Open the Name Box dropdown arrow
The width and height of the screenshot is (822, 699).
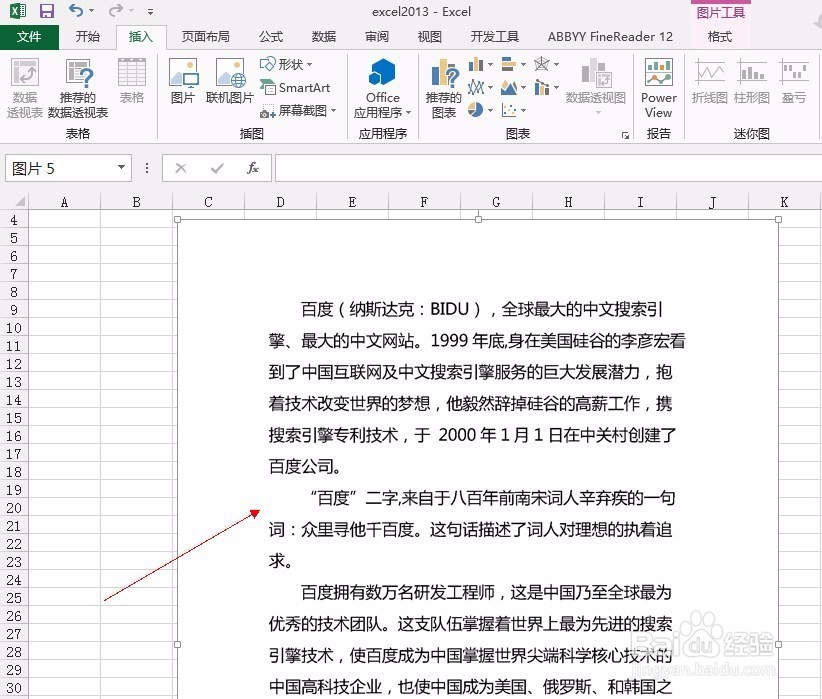point(122,168)
